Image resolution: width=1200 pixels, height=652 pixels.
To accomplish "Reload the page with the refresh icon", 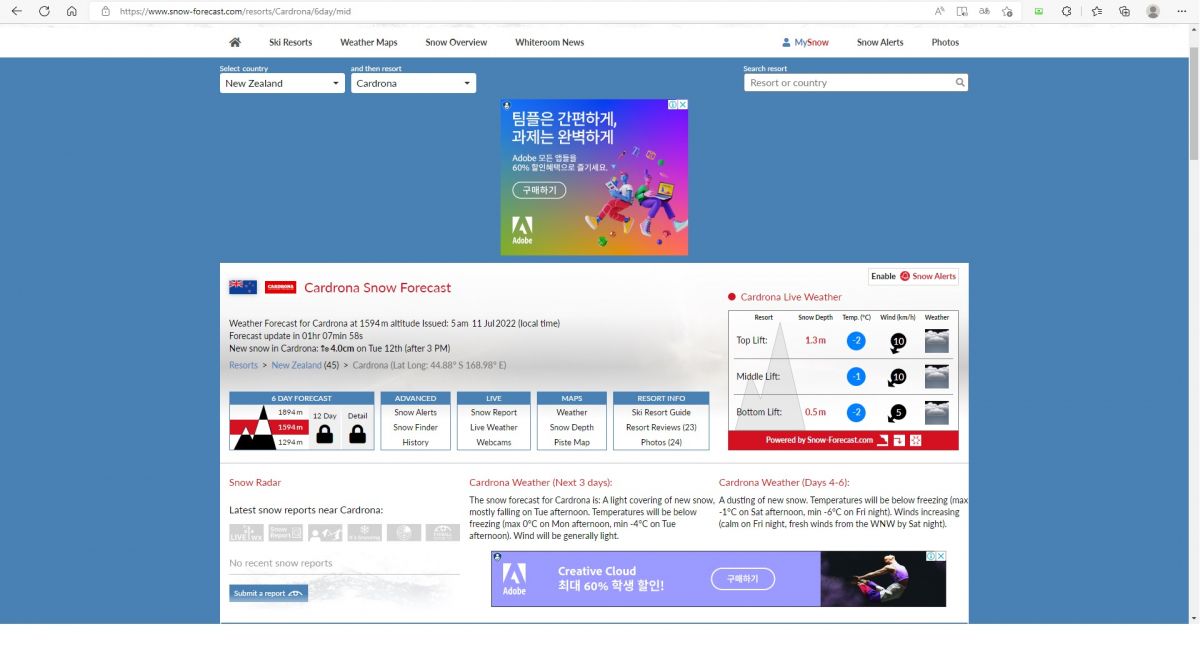I will click(44, 11).
